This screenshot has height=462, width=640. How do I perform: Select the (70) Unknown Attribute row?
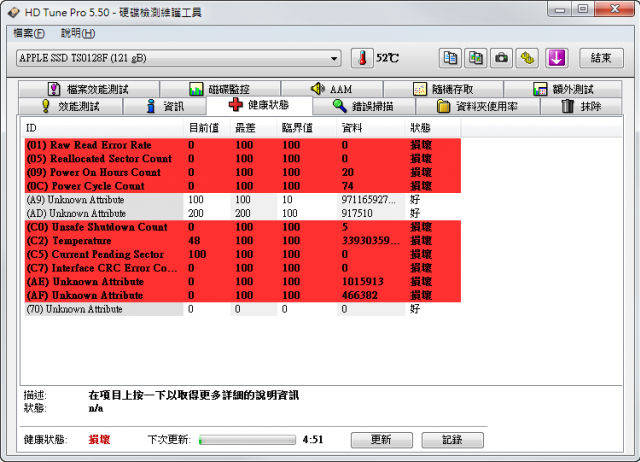coord(242,309)
